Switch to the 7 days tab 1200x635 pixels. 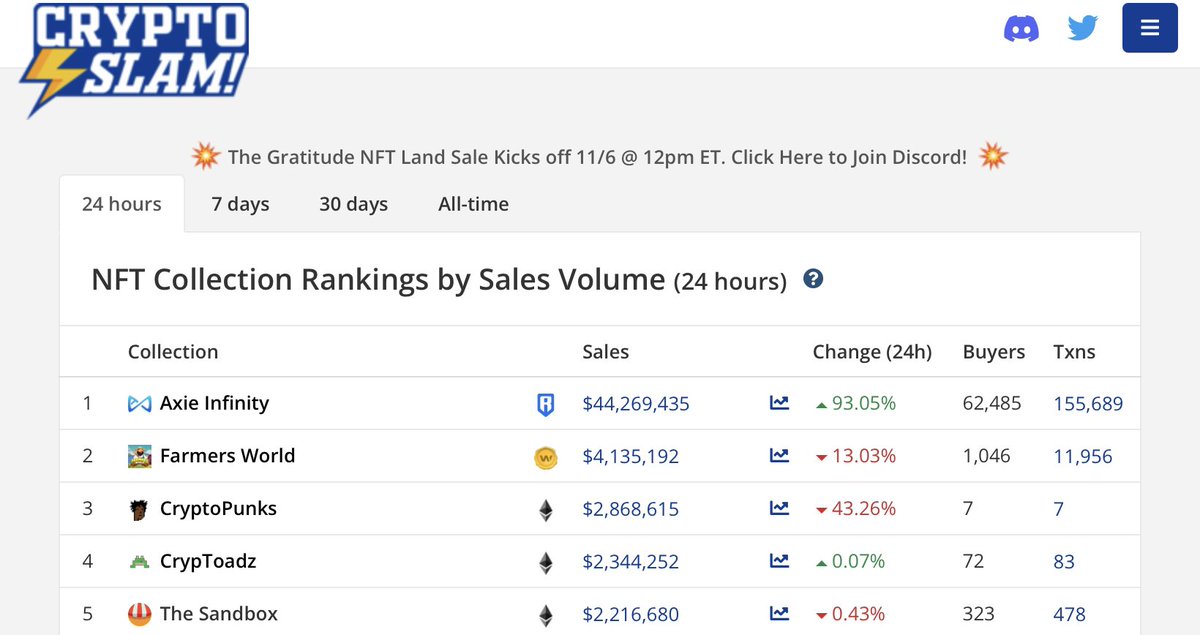(240, 204)
